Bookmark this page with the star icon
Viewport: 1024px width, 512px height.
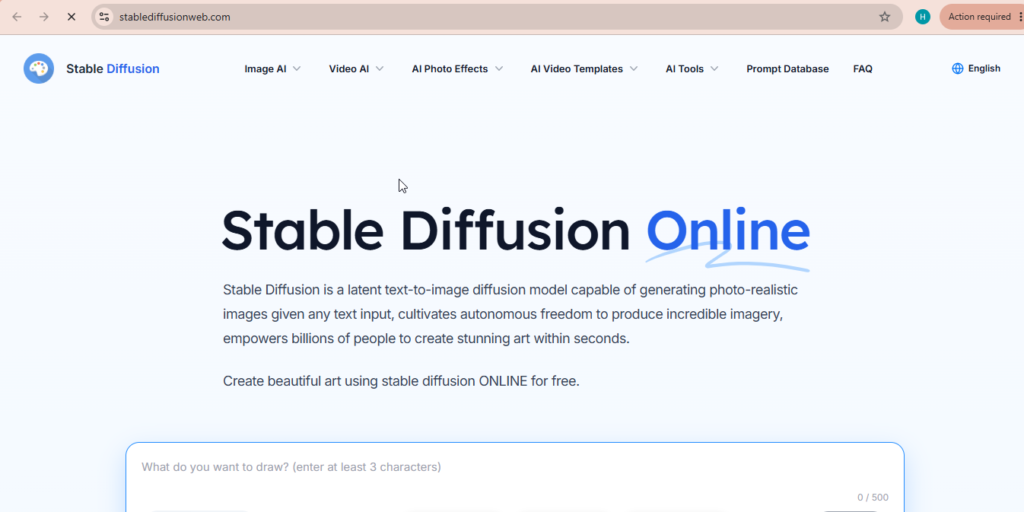tap(884, 17)
